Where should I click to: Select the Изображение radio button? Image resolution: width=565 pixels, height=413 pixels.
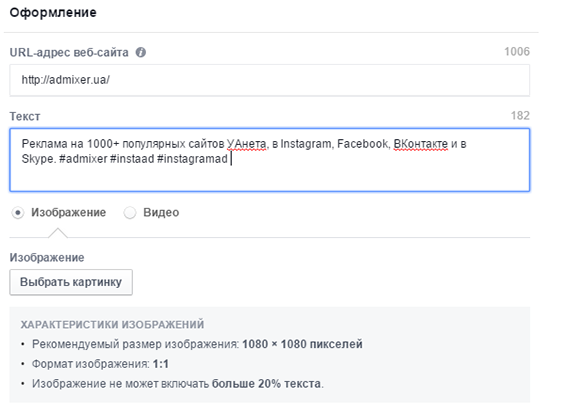coord(18,213)
